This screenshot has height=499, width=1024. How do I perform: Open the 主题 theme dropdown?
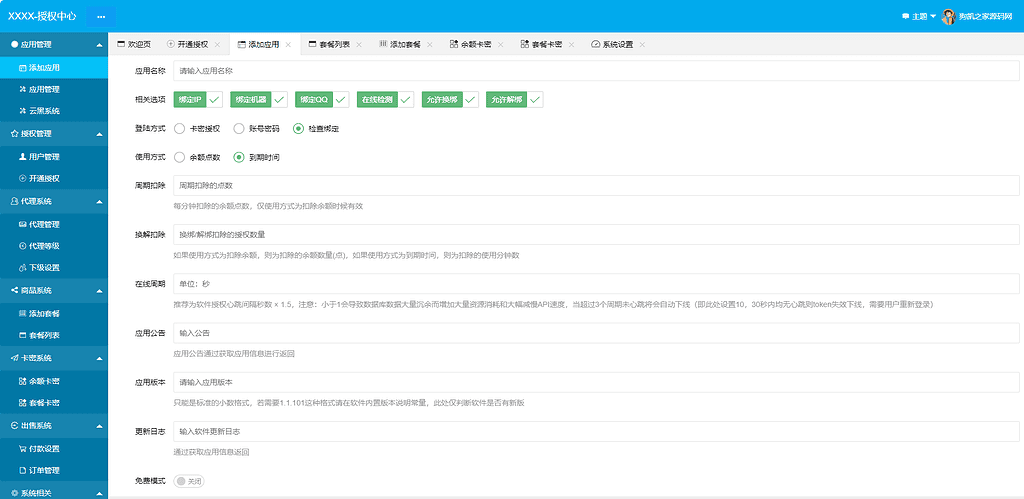click(x=918, y=16)
